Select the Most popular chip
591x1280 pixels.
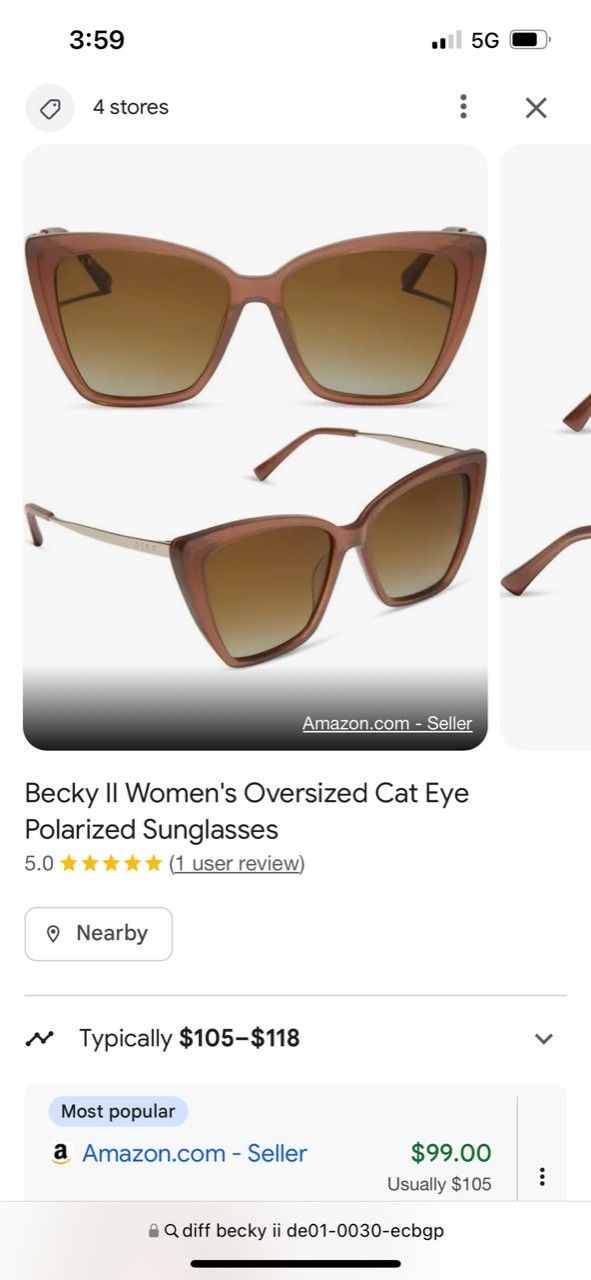pos(117,1111)
